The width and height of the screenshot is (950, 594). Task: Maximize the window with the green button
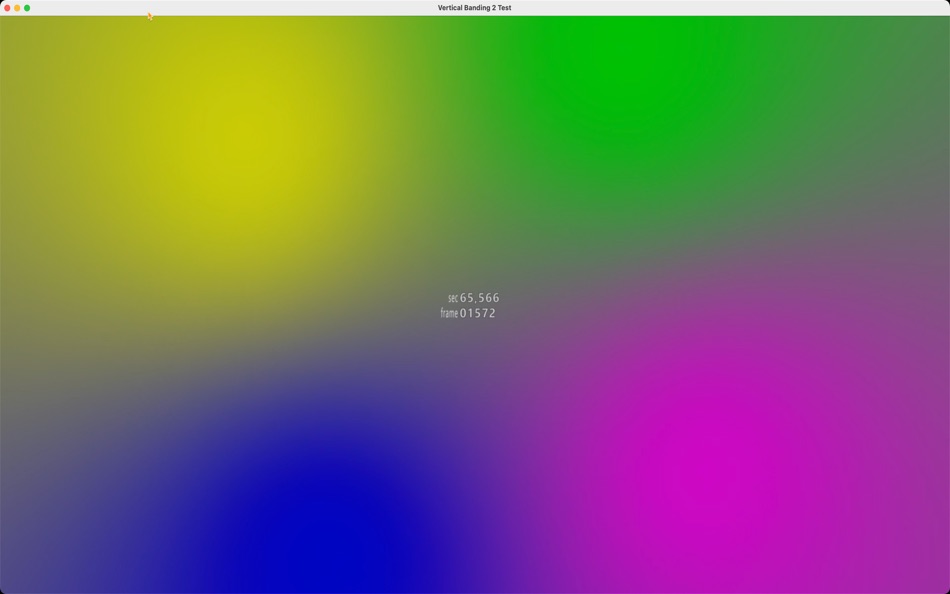pyautogui.click(x=27, y=8)
